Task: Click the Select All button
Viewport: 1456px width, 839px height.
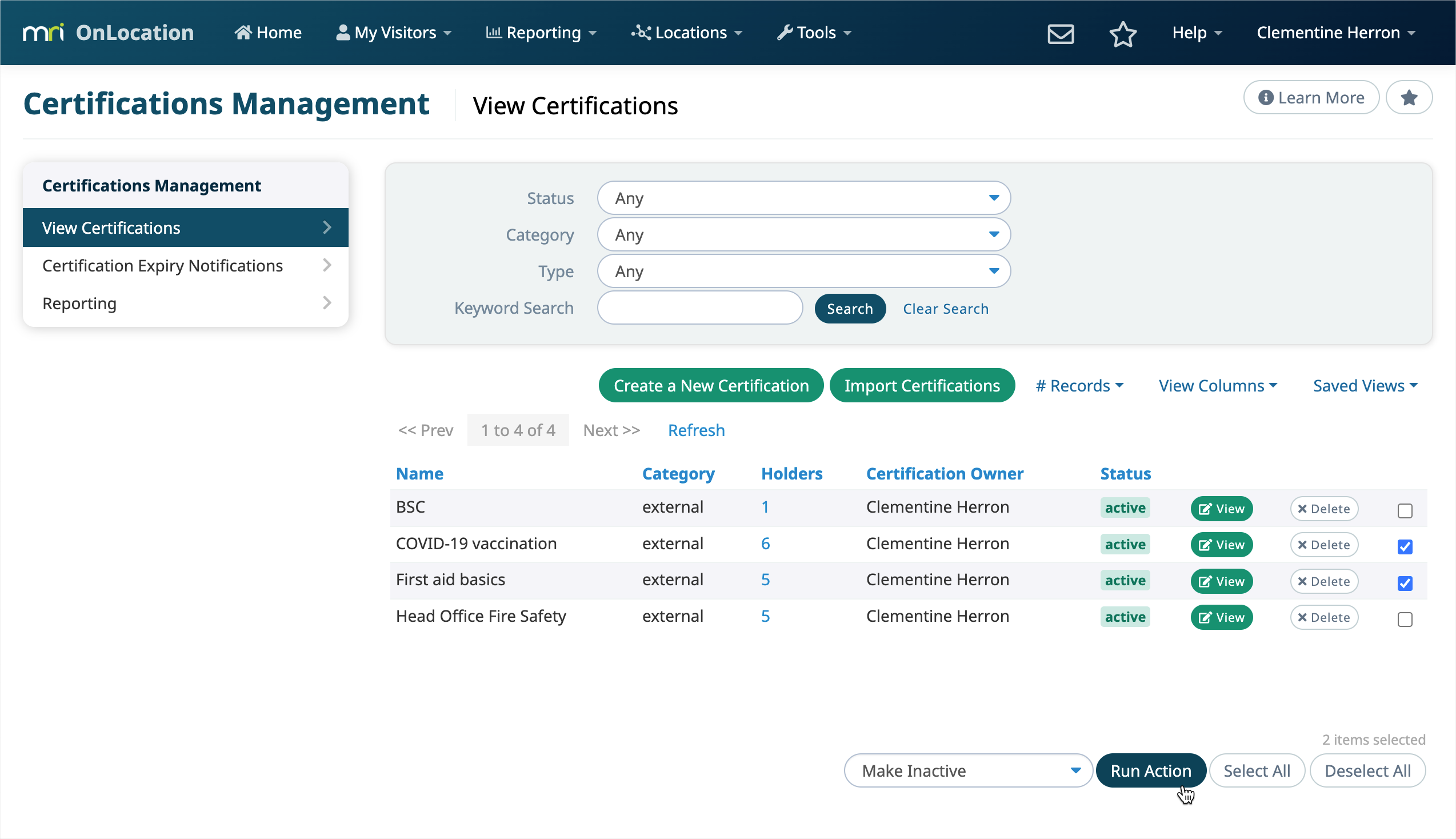Action: [x=1256, y=771]
